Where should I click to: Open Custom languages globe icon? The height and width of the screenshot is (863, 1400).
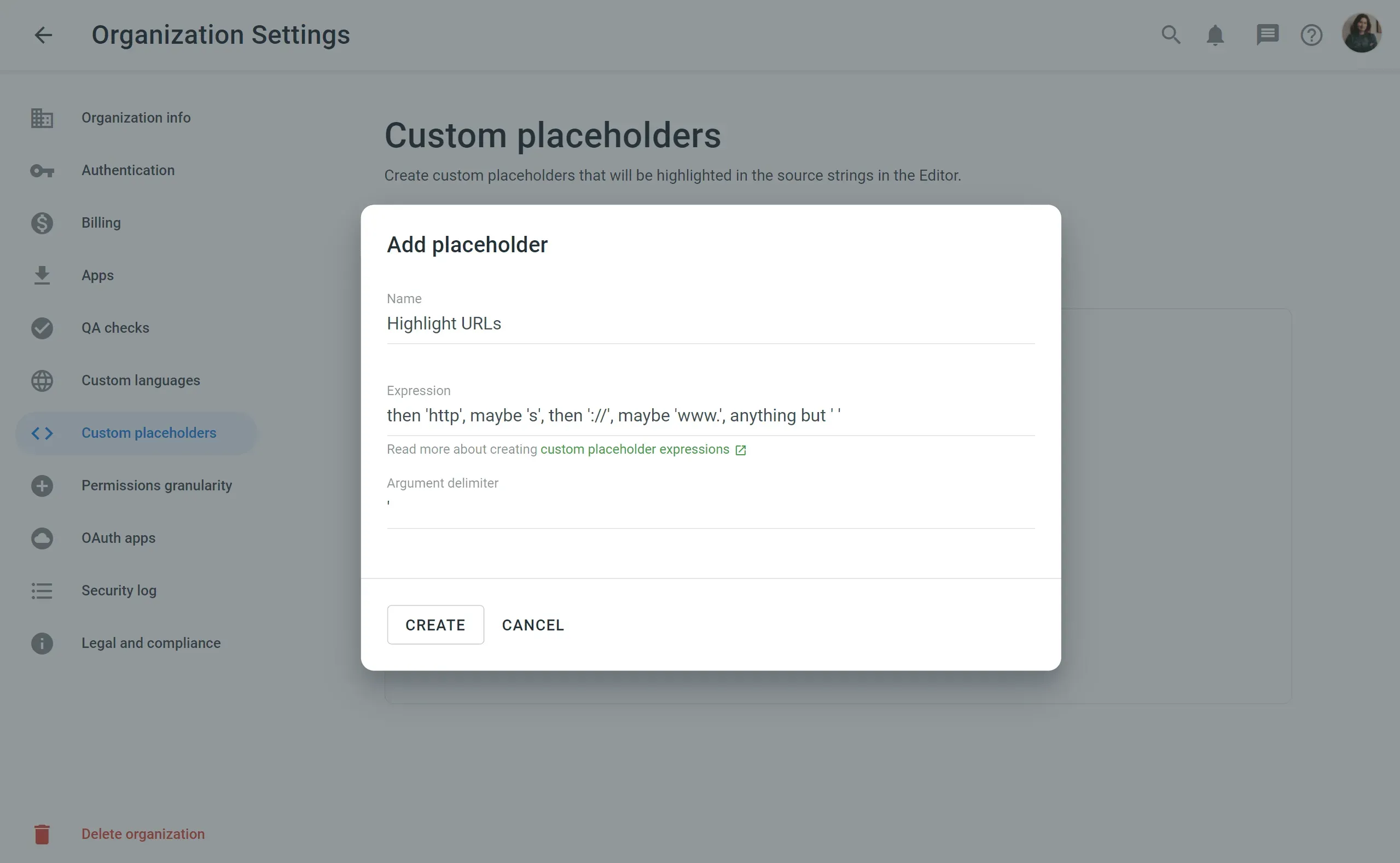tap(42, 381)
